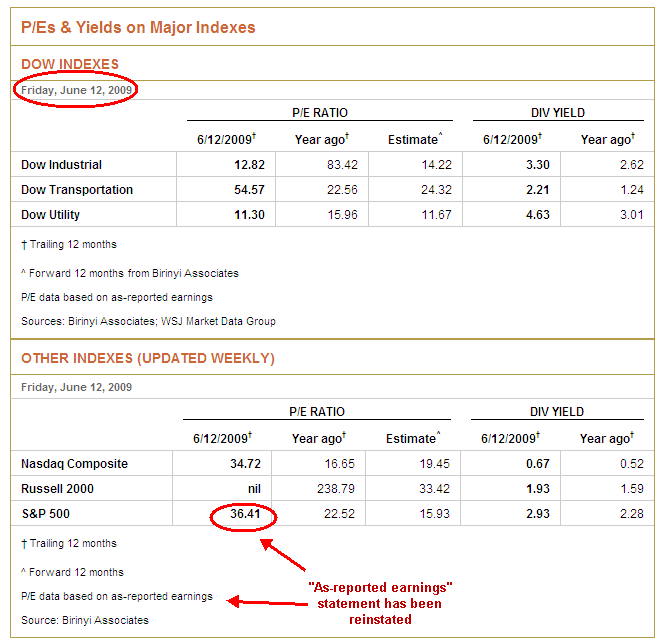670x641 pixels.
Task: Select the Dow Utility dividend yield 4.63
Action: (x=536, y=215)
